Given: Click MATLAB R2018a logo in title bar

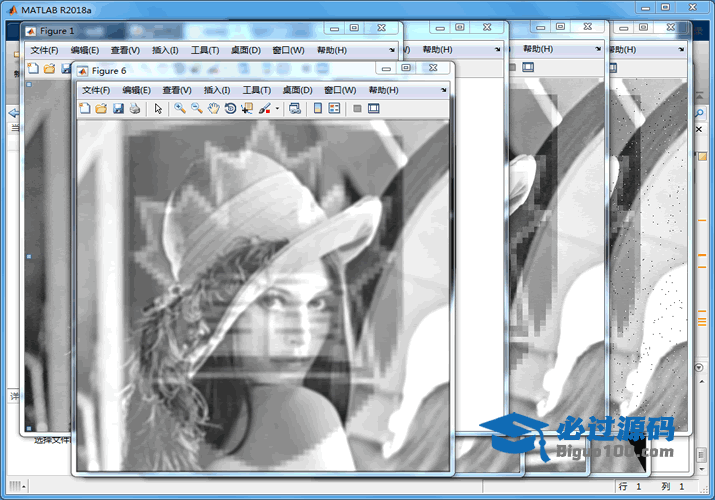Looking at the screenshot, I should (x=13, y=10).
